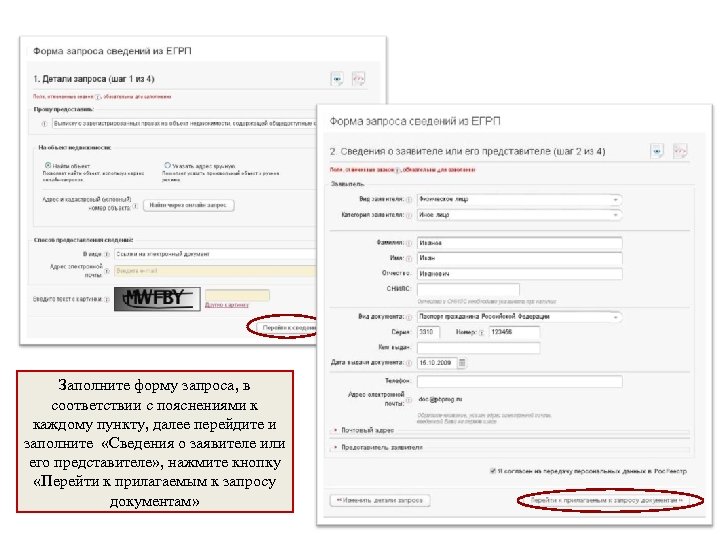Click Найти через онлайн запрос button

[x=188, y=205]
